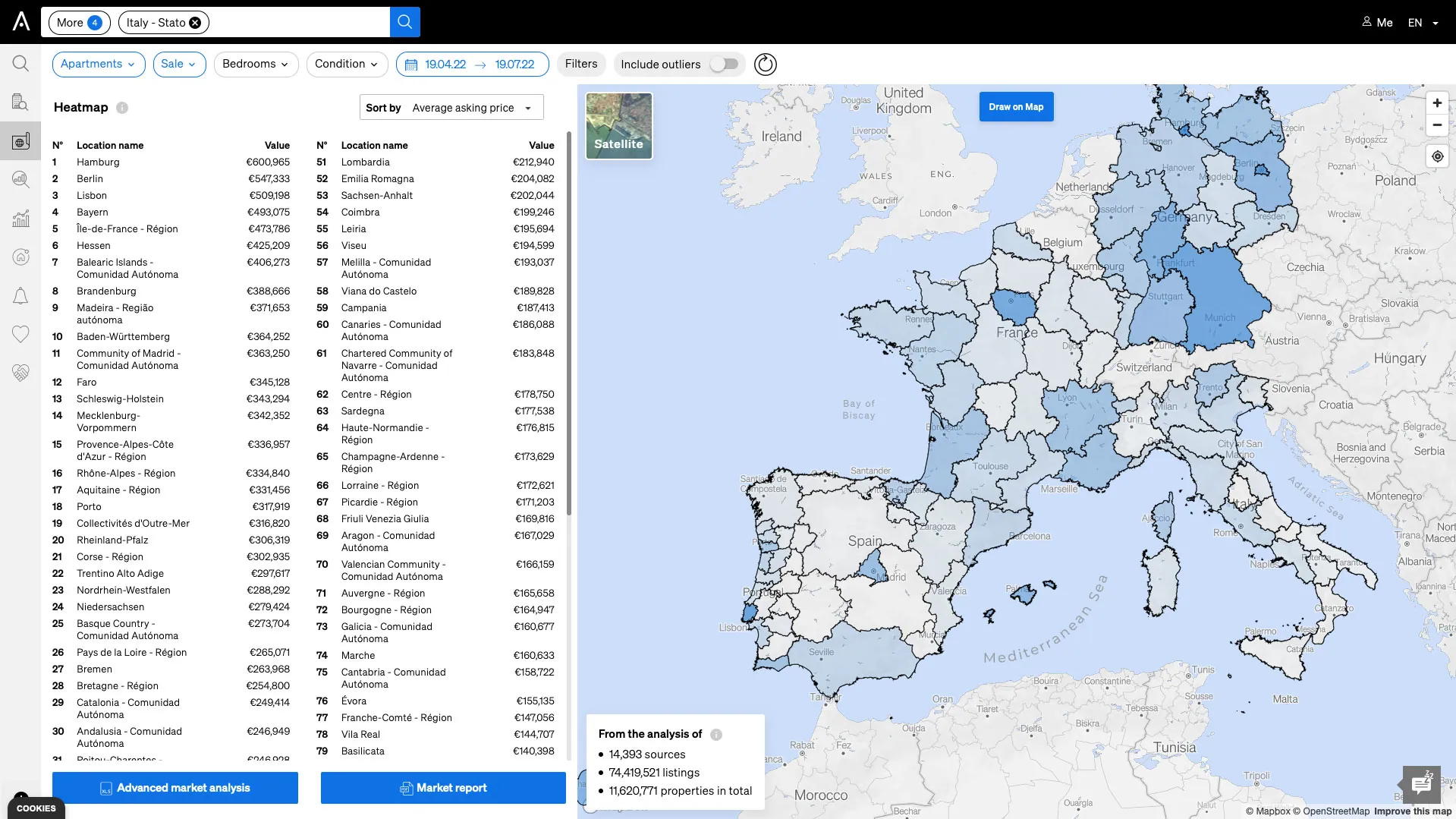The width and height of the screenshot is (1456, 819).
Task: Open the bar chart trends sidebar icon
Action: 20,219
